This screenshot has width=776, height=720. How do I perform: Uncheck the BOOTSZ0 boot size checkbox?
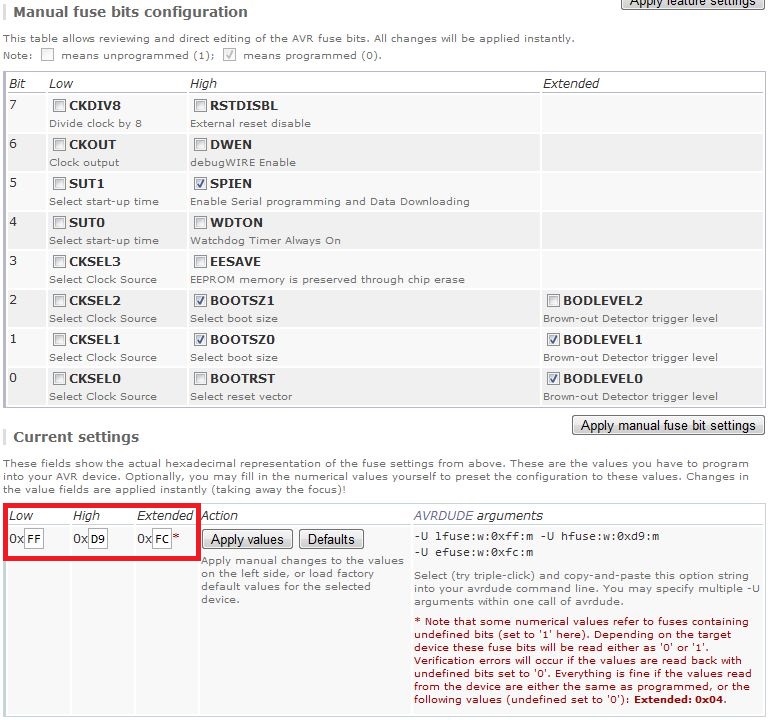click(x=200, y=339)
